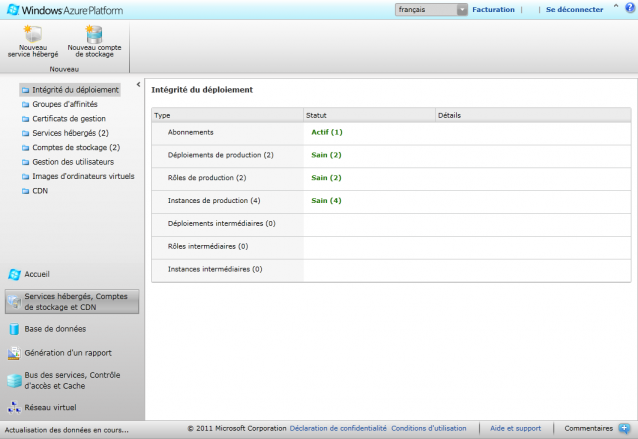Click the Accueil Windows flag icon

coord(14,274)
